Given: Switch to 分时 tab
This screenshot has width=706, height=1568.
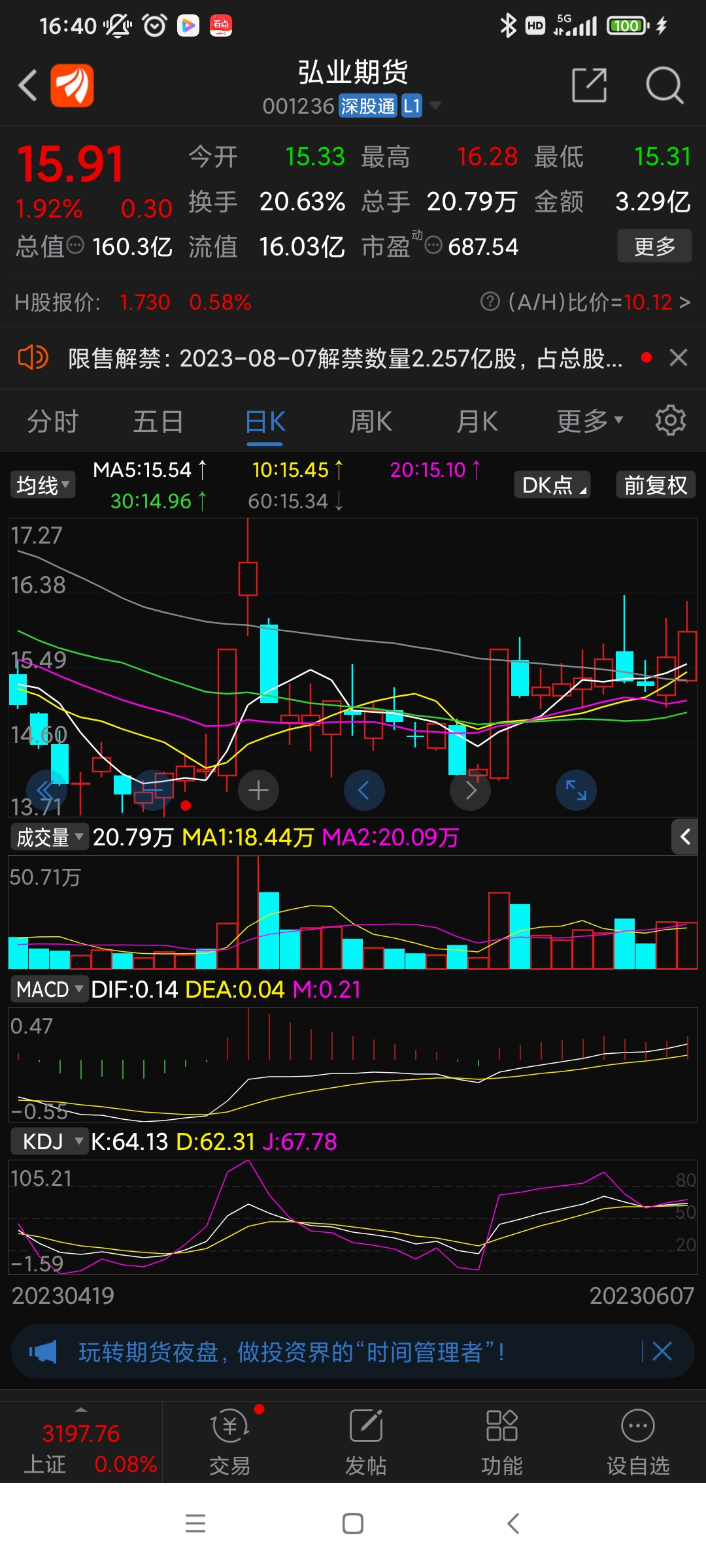Looking at the screenshot, I should 53,421.
